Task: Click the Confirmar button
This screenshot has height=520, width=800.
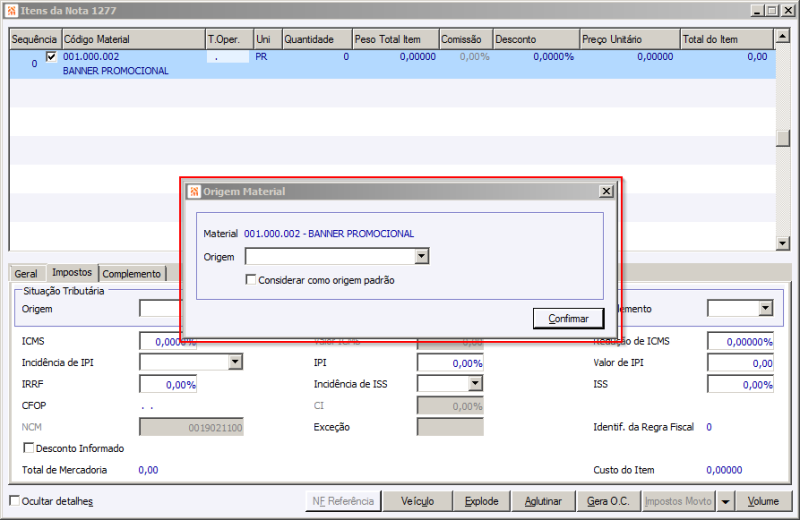Action: point(568,318)
